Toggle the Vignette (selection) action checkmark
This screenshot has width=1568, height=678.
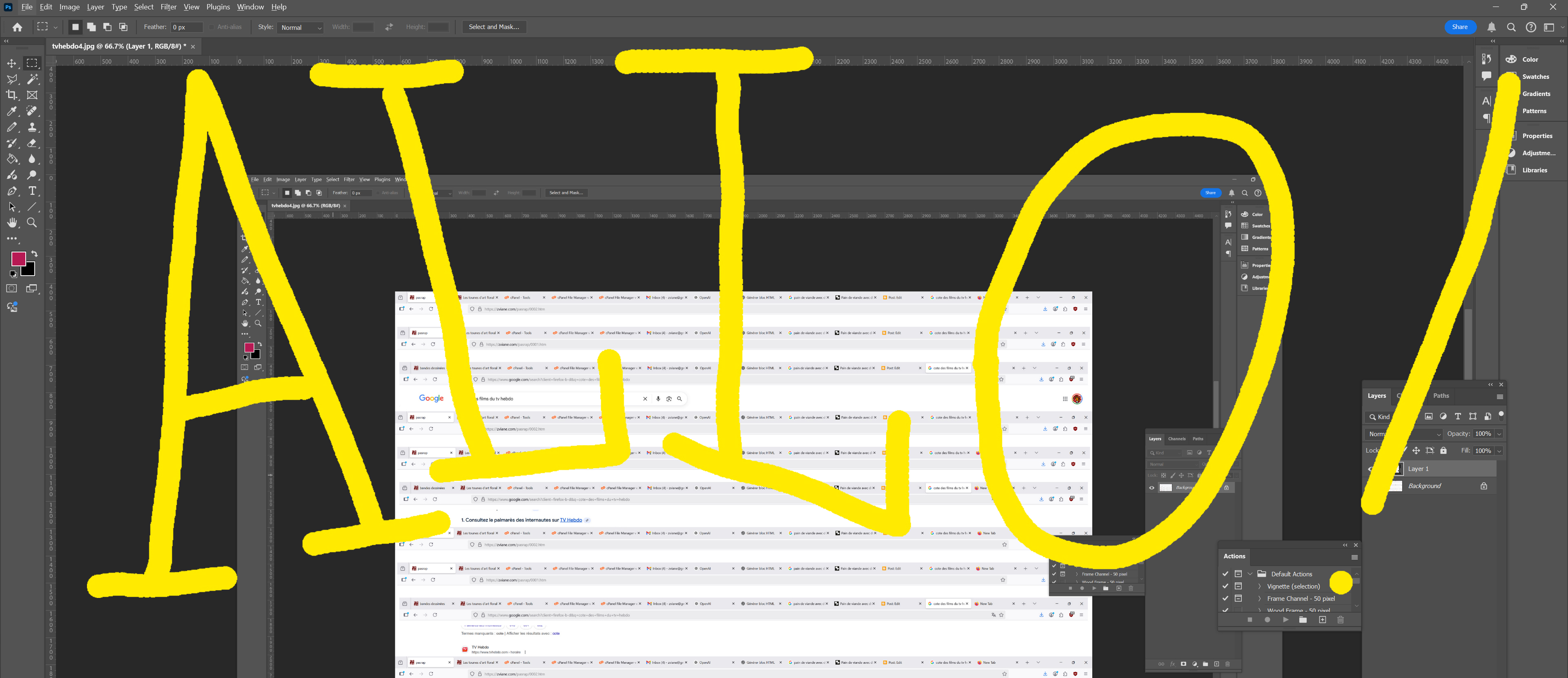pos(1225,586)
